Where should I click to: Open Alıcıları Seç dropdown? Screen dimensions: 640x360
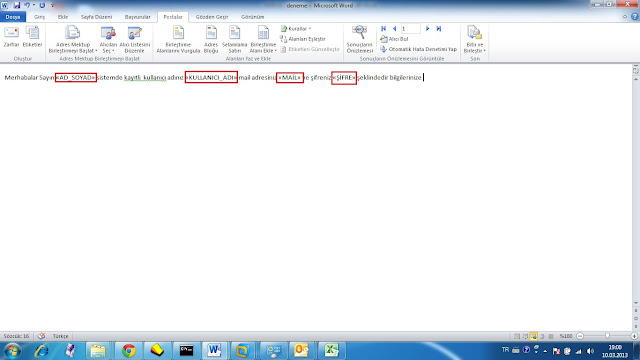coord(108,39)
